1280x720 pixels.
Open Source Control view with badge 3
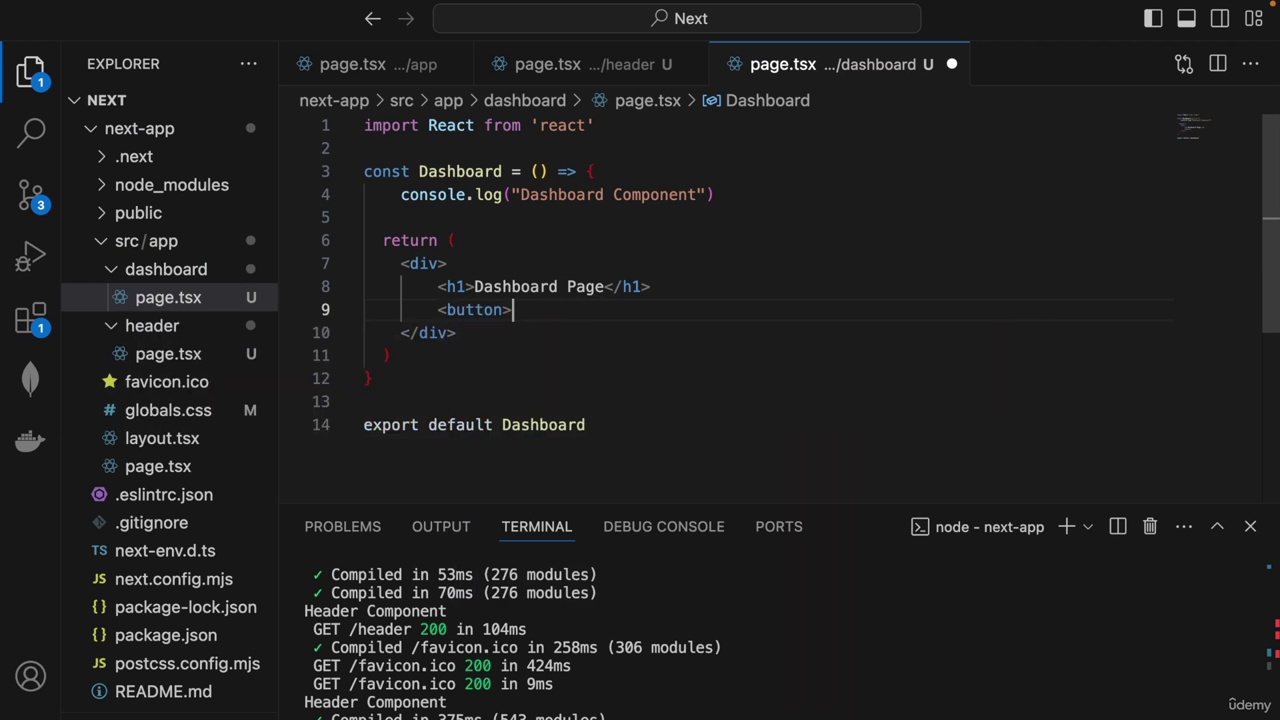pos(31,194)
